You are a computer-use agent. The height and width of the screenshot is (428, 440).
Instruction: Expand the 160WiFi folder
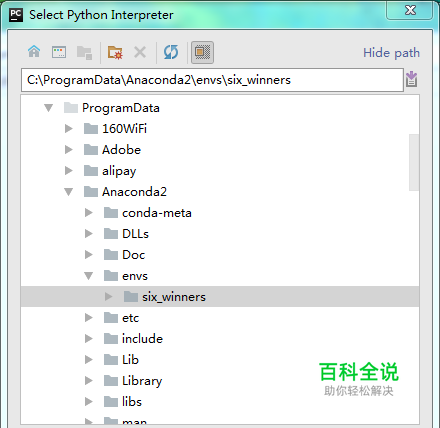(x=69, y=129)
